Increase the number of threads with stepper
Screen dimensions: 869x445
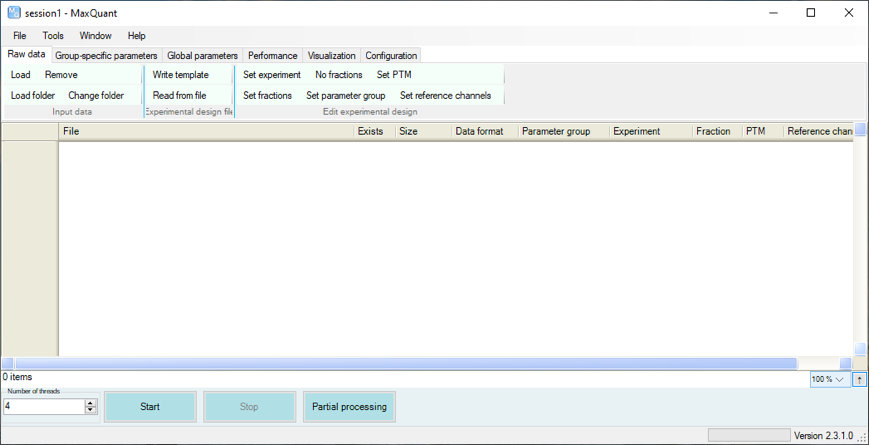pos(91,403)
